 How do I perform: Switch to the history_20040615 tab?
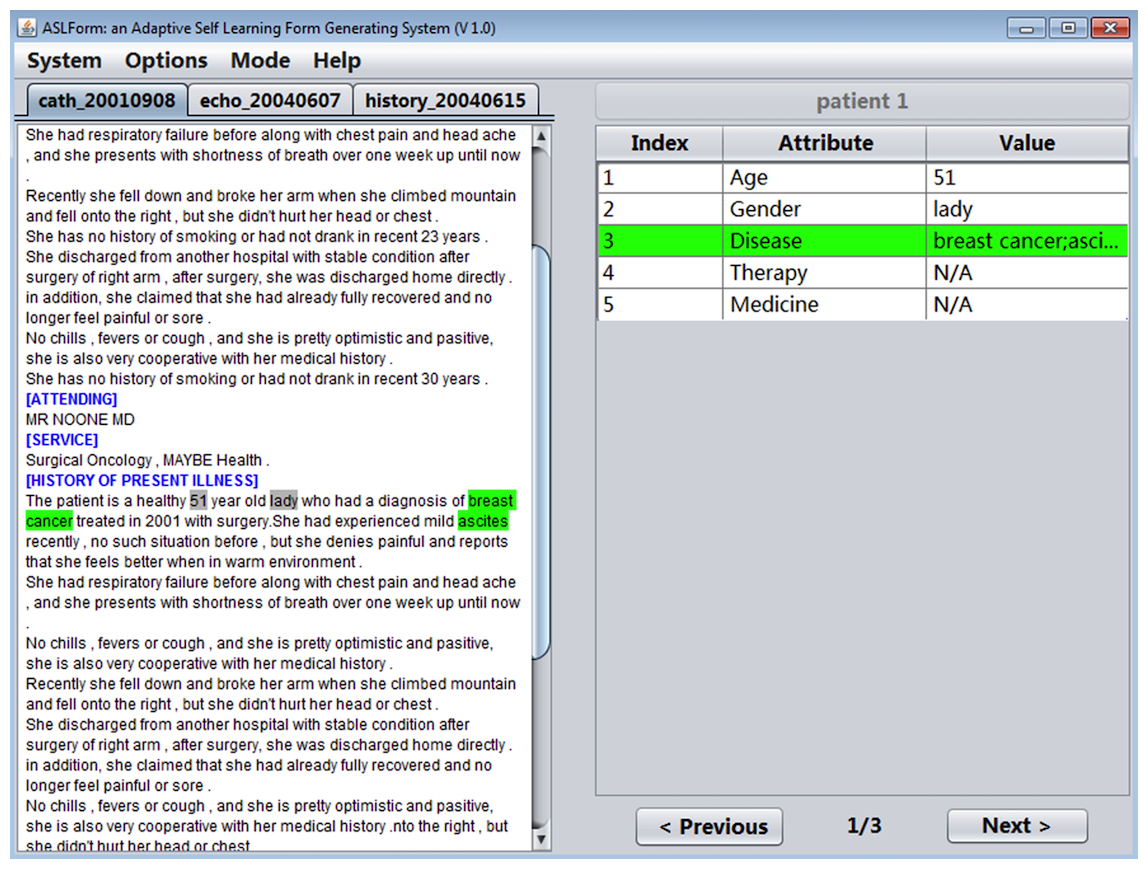pyautogui.click(x=445, y=101)
